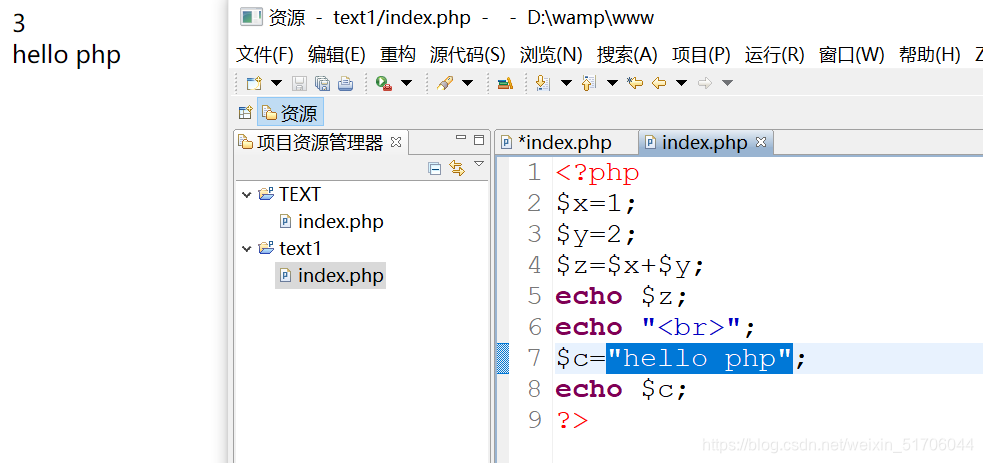Open Previous Annotation dropdown arrow

click(612, 83)
